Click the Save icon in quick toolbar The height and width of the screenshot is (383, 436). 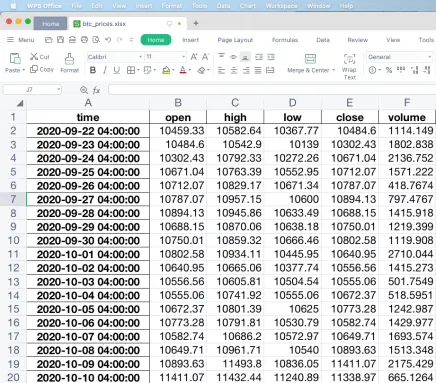[x=60, y=40]
